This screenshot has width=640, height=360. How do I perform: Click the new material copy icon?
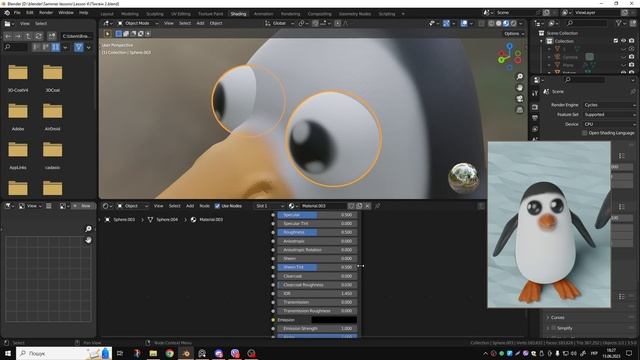click(359, 206)
